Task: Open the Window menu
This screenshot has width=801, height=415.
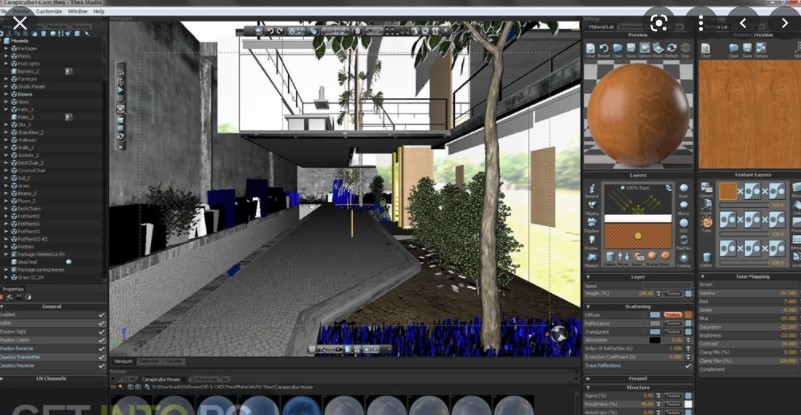Action: [78, 11]
